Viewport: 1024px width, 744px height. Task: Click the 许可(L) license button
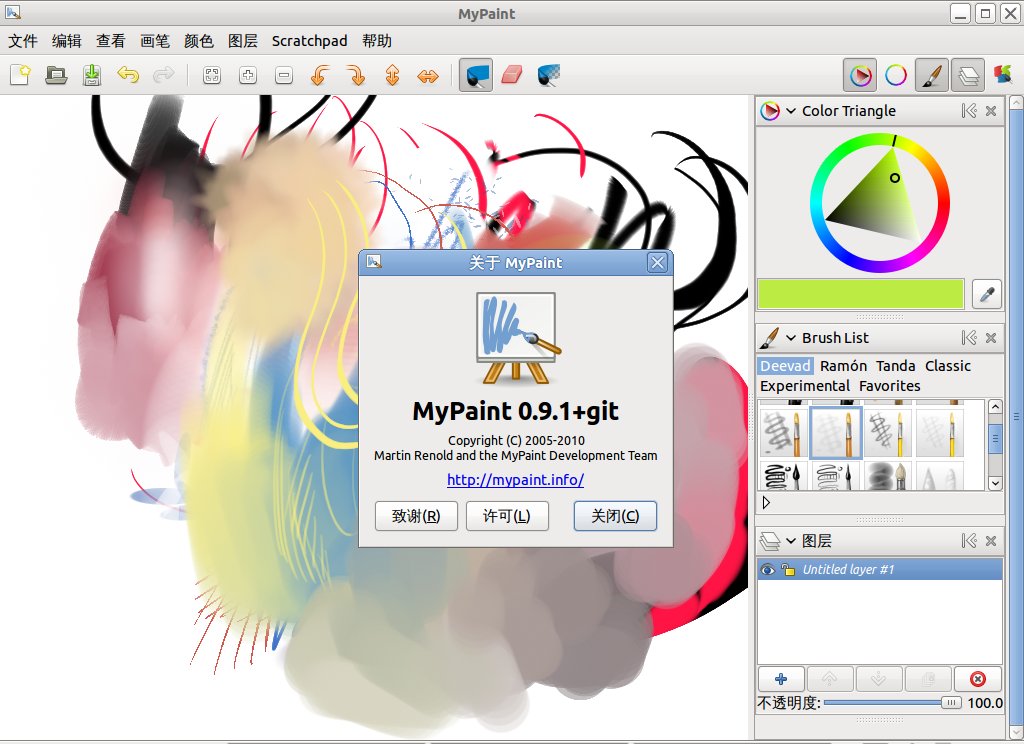pyautogui.click(x=507, y=516)
